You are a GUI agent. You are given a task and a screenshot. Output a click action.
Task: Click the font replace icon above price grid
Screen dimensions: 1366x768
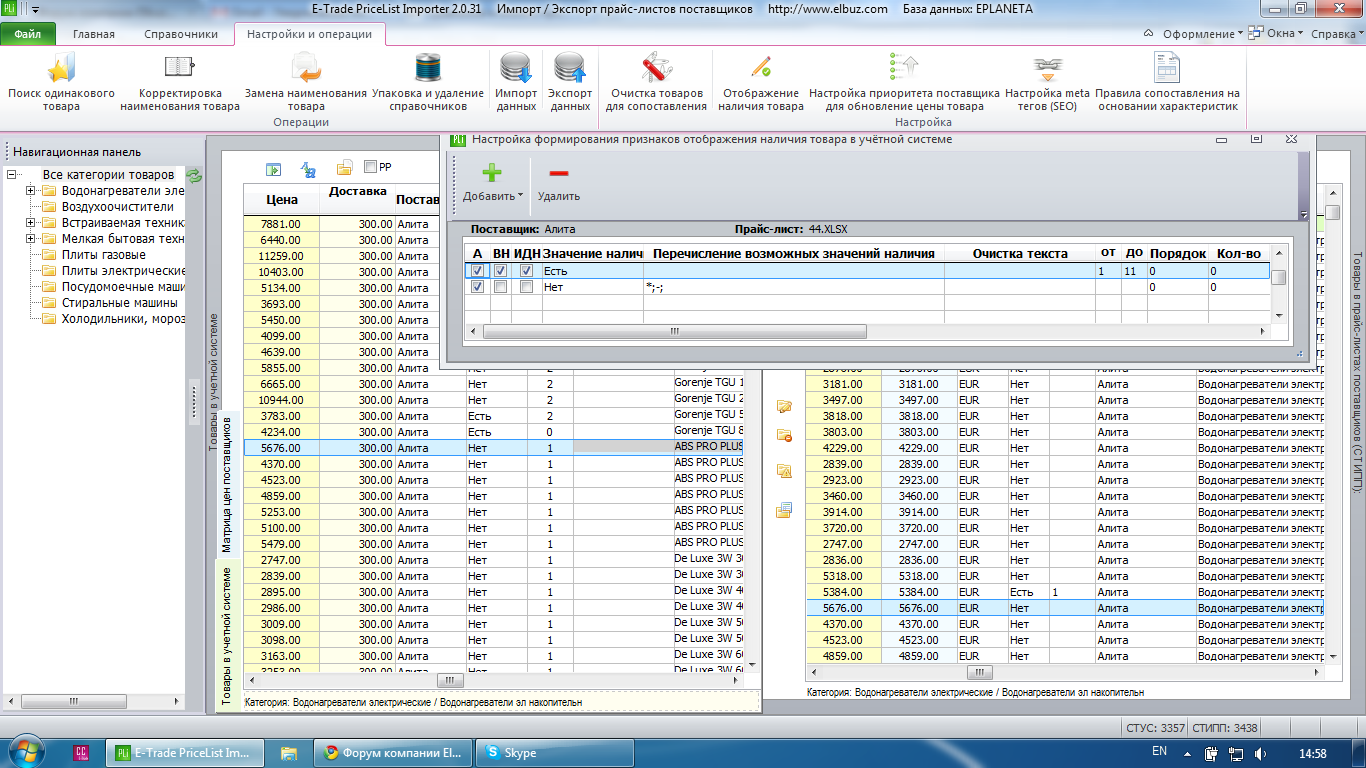[x=309, y=168]
